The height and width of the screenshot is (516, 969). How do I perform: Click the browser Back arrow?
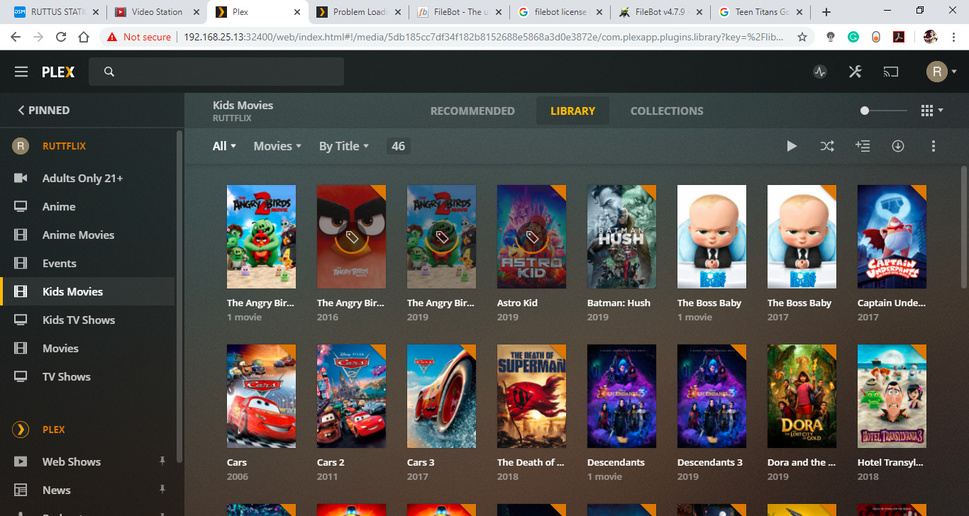click(15, 37)
